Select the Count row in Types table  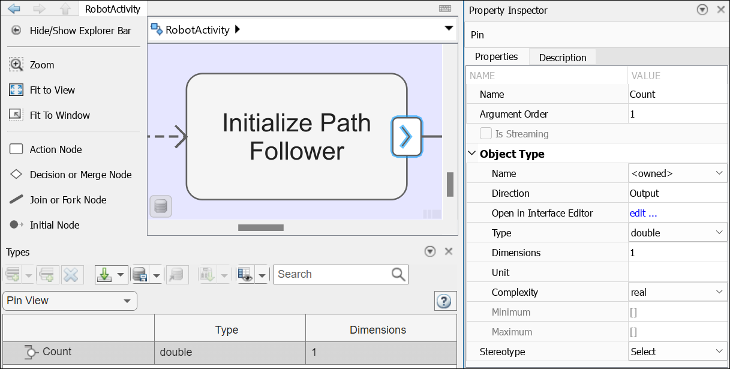[x=230, y=353]
